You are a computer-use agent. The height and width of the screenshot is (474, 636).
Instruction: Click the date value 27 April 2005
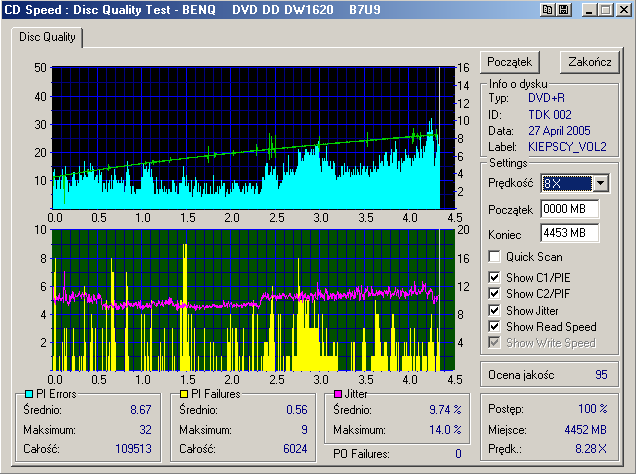tap(559, 131)
